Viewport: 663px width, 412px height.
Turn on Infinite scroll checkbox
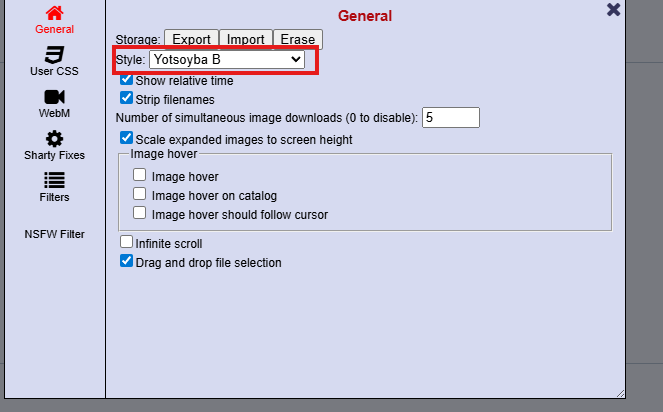(x=127, y=242)
